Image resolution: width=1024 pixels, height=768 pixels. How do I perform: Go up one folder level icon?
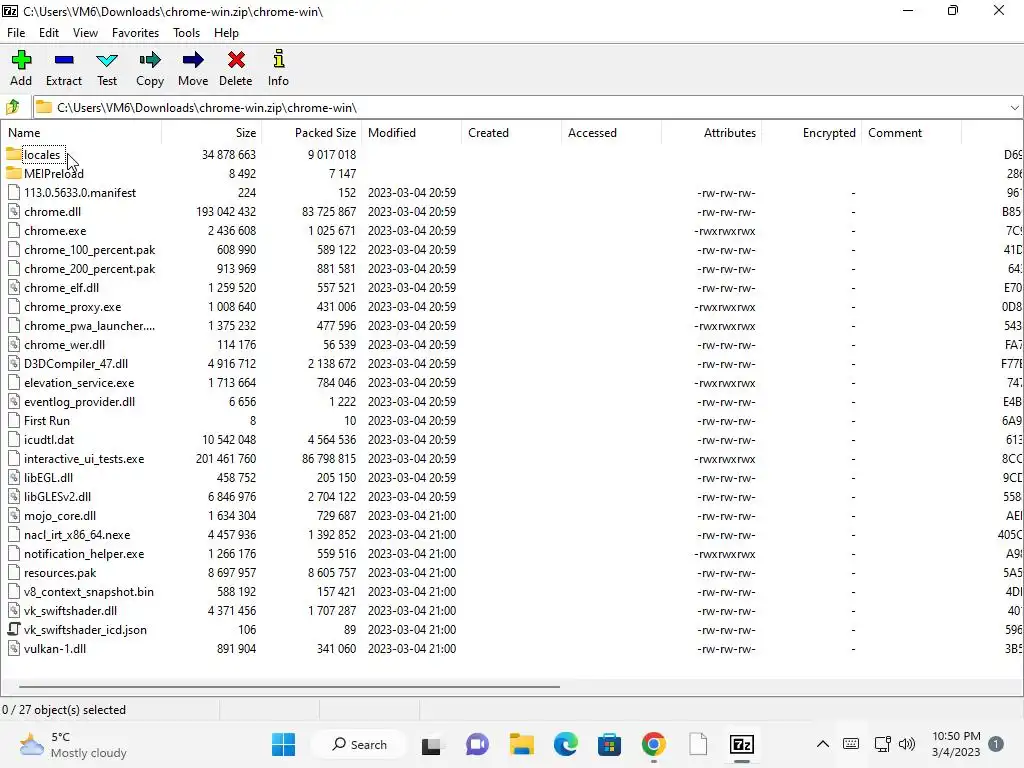[13, 107]
